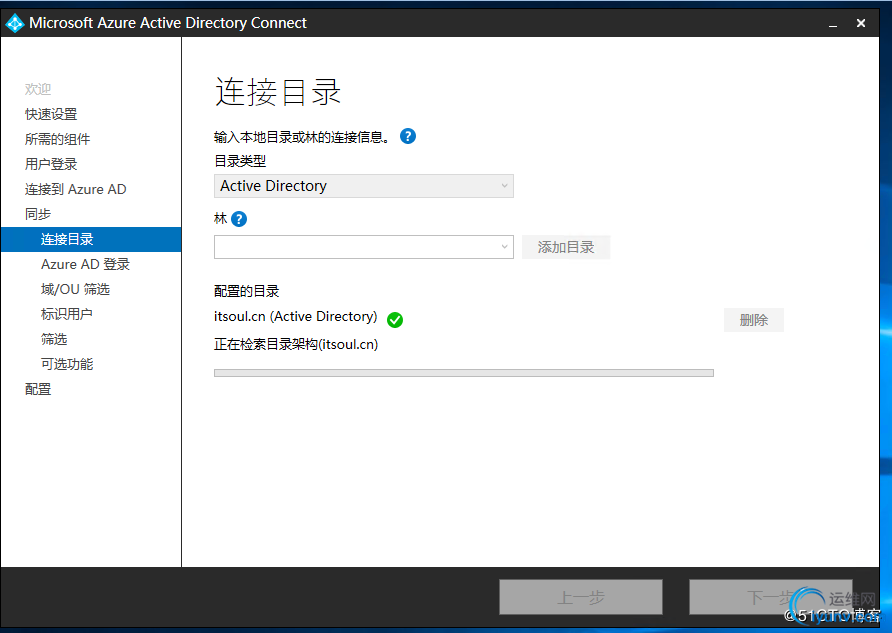Click the itsoul.cn (Active Directory) entry

[296, 317]
